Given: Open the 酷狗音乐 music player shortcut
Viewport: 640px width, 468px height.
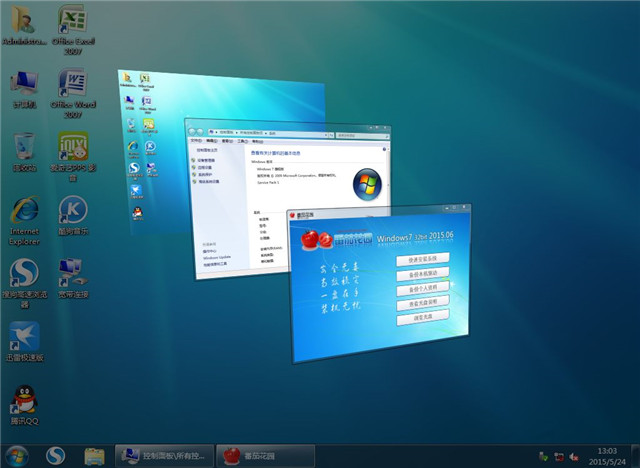Looking at the screenshot, I should click(x=71, y=214).
